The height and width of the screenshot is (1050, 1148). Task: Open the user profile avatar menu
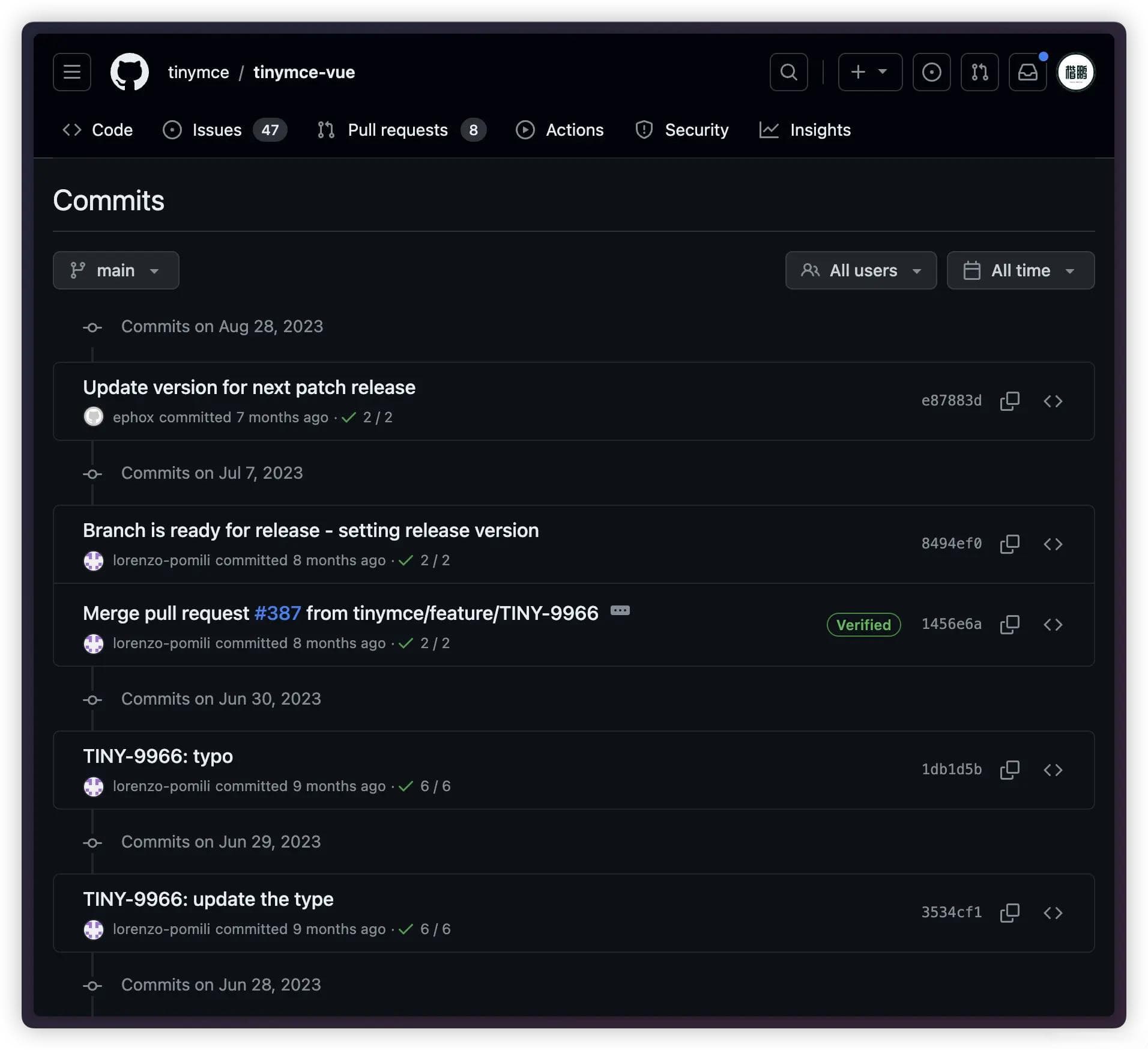[x=1075, y=72]
